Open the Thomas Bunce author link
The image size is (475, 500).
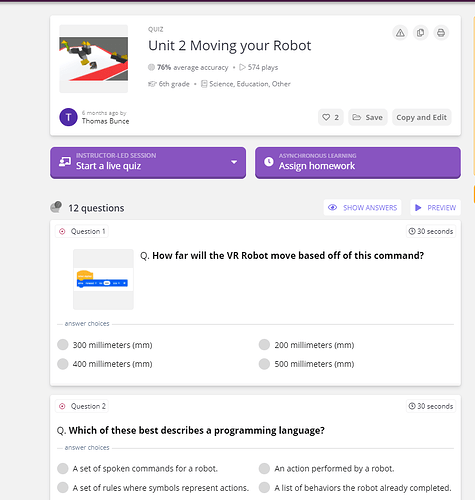pos(105,121)
